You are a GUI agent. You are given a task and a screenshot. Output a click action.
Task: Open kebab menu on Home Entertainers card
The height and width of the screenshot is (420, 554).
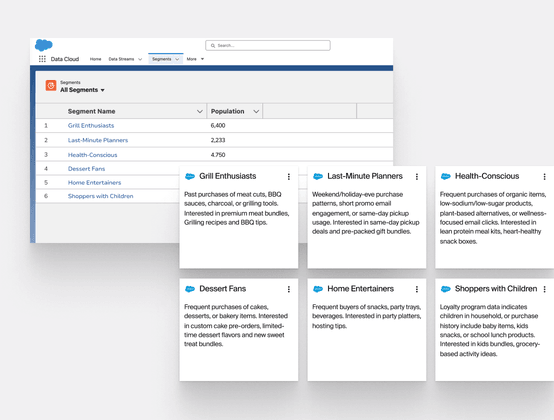point(417,289)
